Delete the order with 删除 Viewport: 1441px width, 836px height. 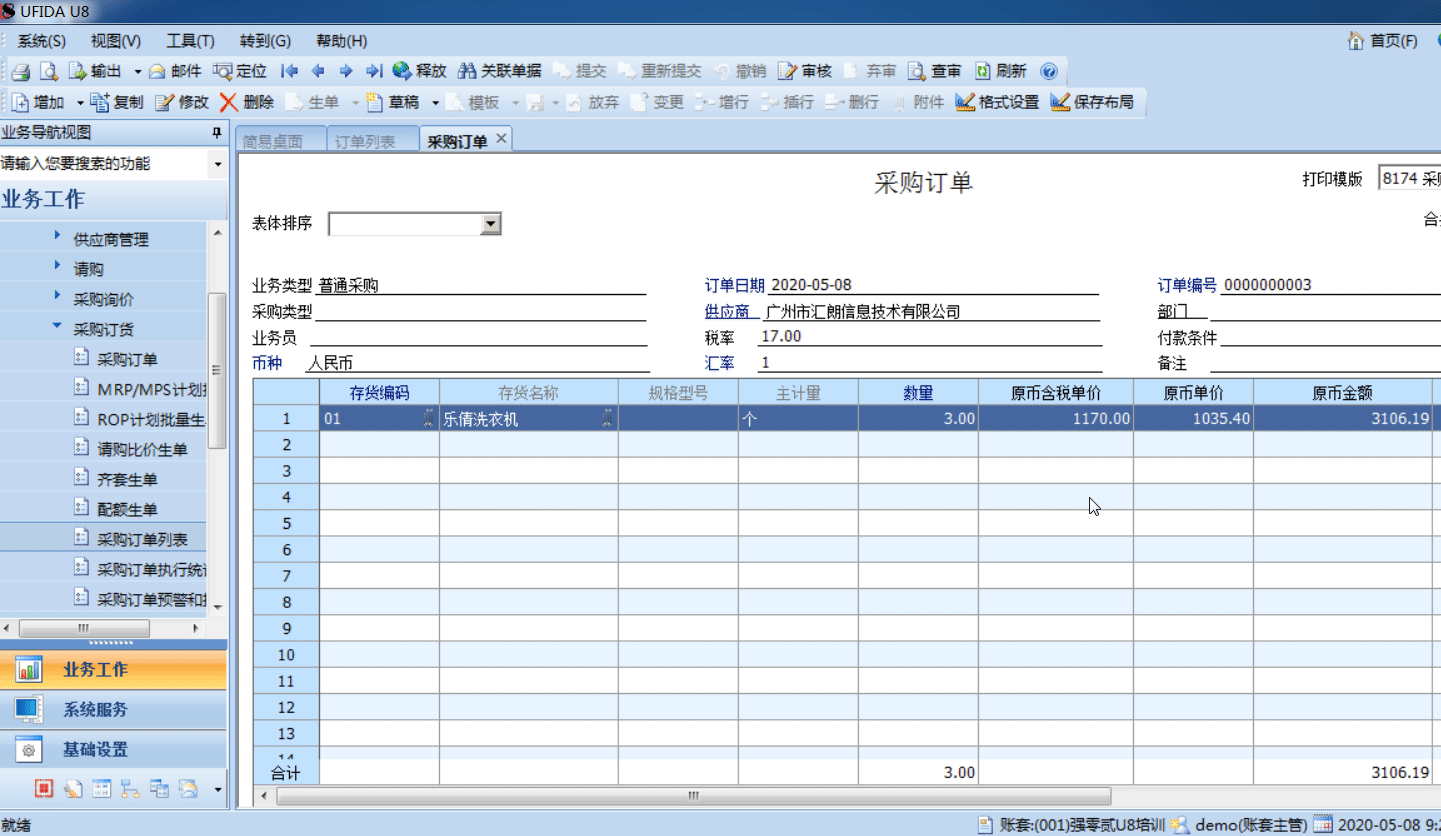pyautogui.click(x=247, y=102)
